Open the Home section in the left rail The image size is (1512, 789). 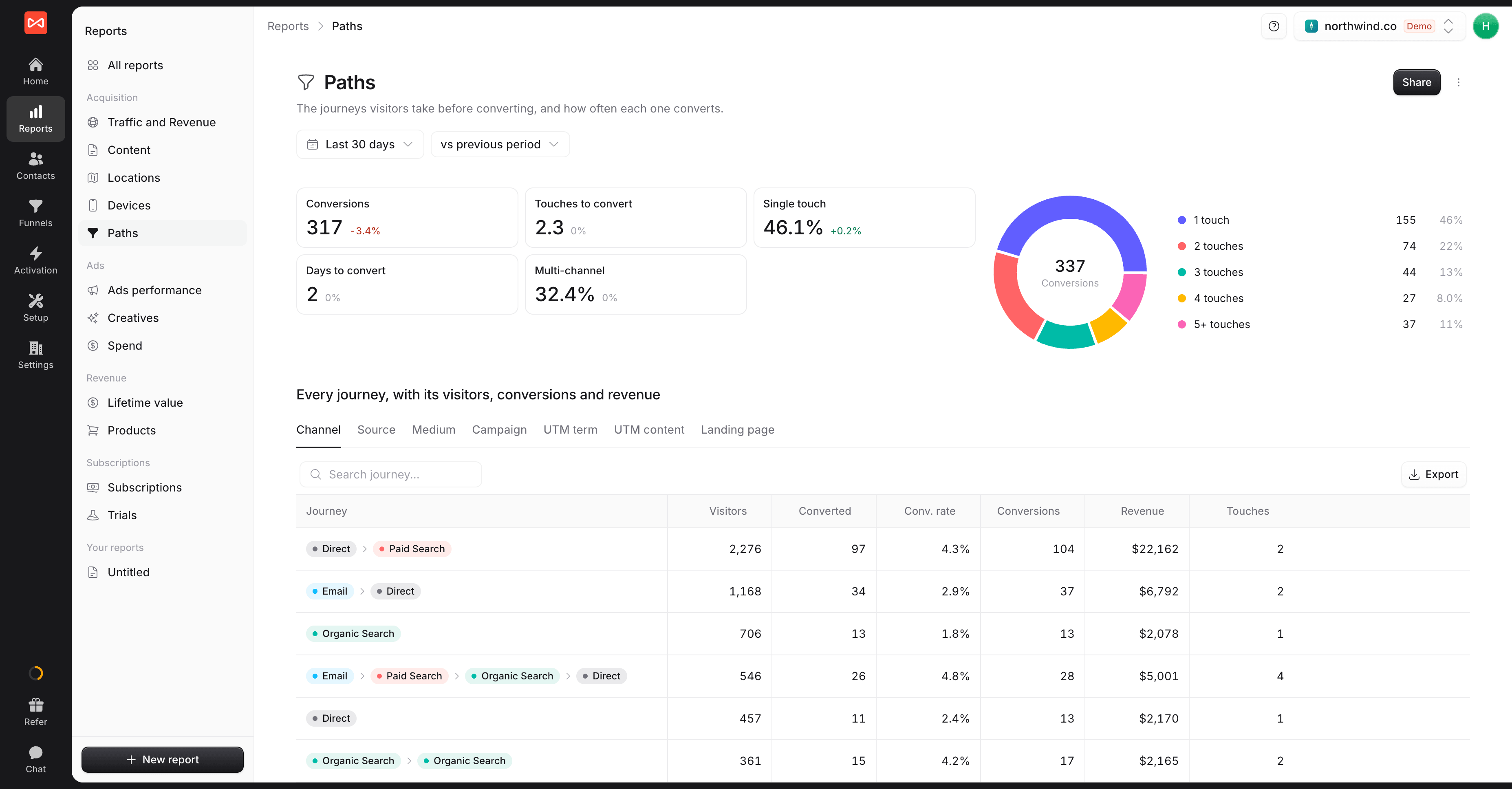[35, 71]
